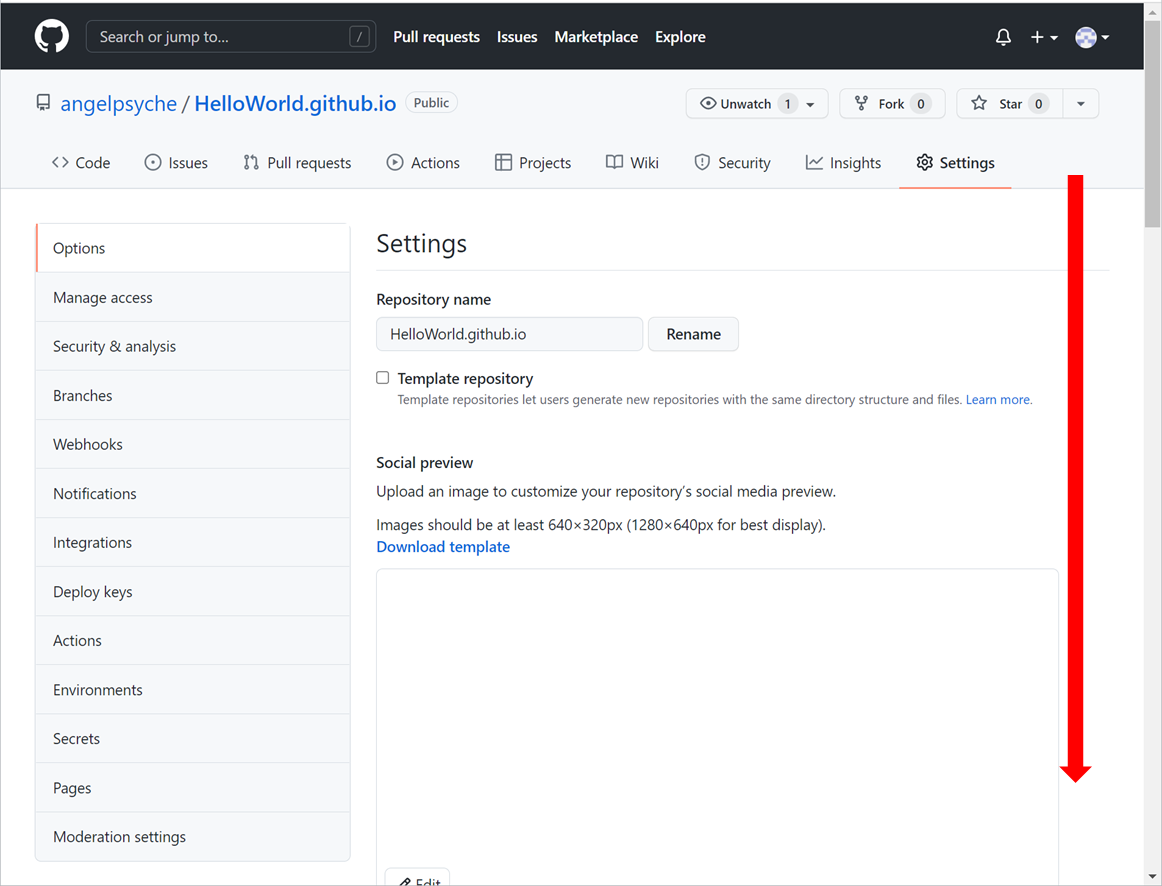
Task: Open Branches settings
Action: pos(193,396)
